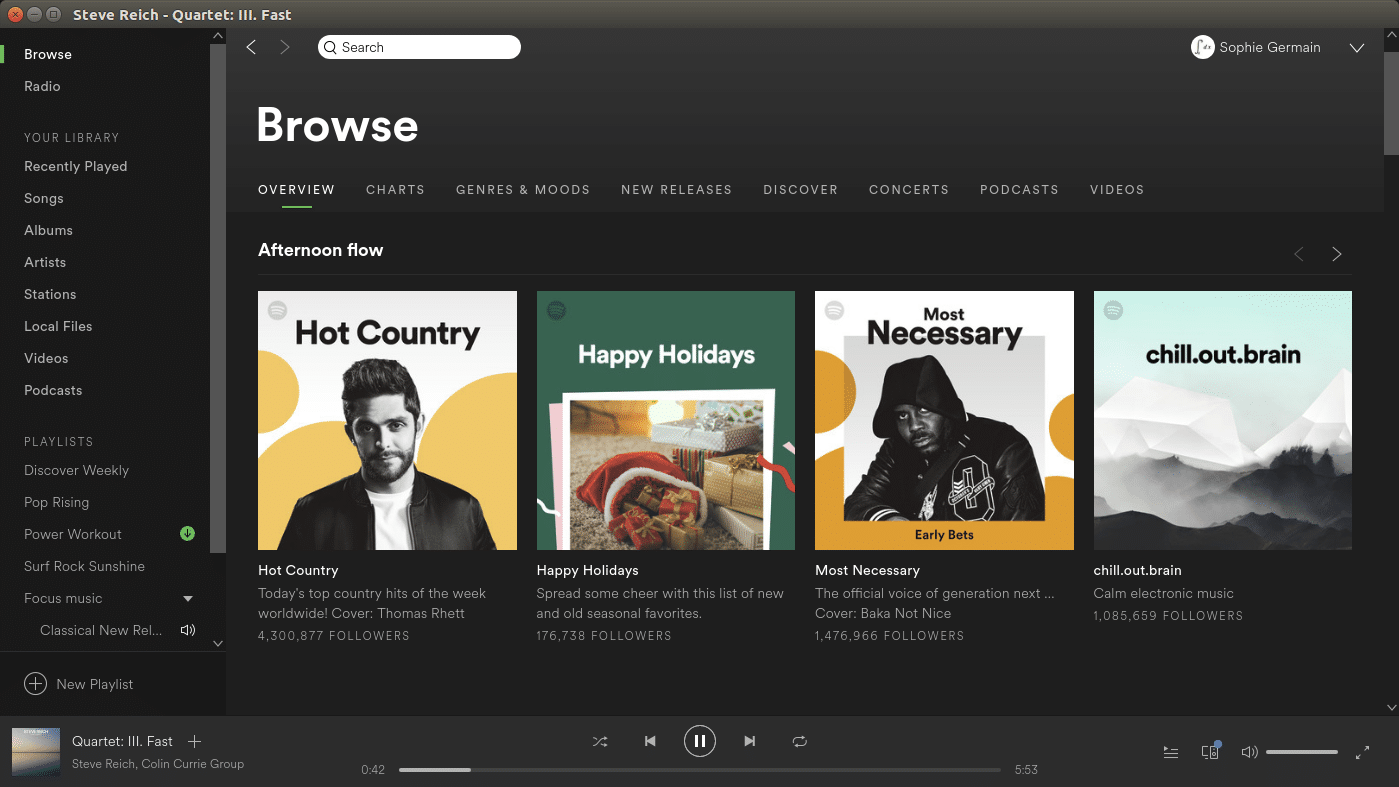This screenshot has width=1399, height=787.
Task: Switch to the Discover tab
Action: [x=800, y=189]
